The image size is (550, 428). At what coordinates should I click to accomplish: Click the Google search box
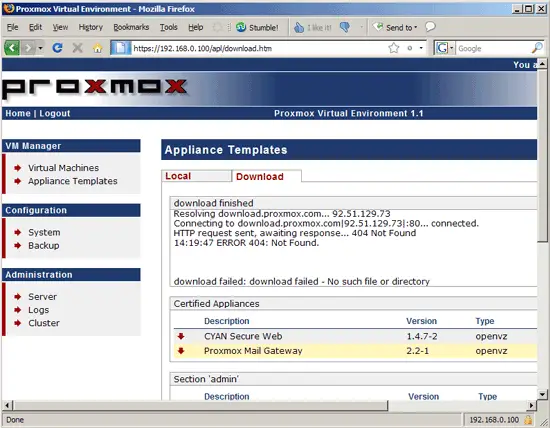coord(494,48)
